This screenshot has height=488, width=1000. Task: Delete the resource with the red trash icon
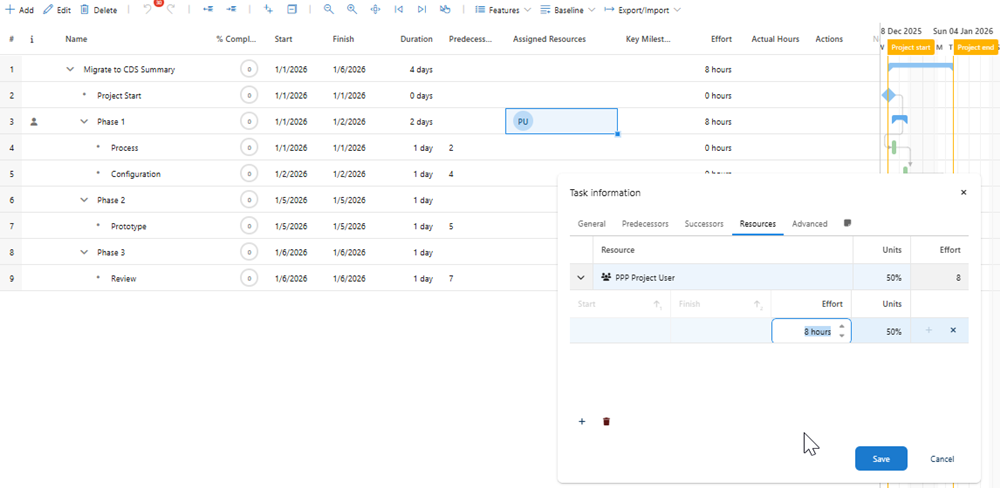pyautogui.click(x=606, y=422)
